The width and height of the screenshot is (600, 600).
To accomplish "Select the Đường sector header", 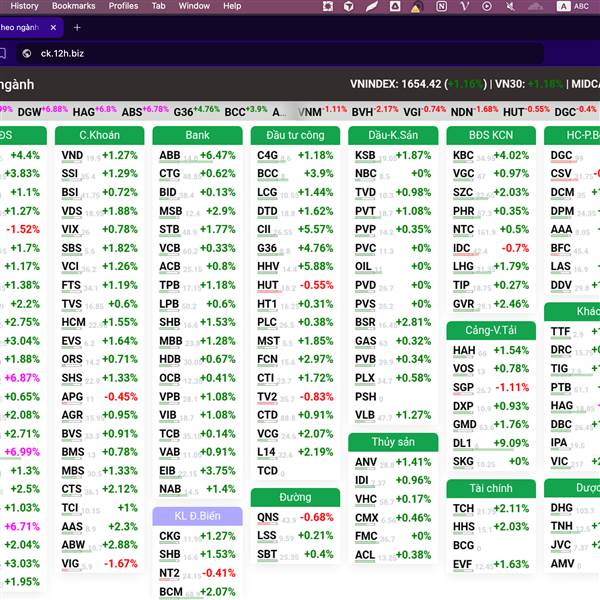I will pyautogui.click(x=295, y=497).
